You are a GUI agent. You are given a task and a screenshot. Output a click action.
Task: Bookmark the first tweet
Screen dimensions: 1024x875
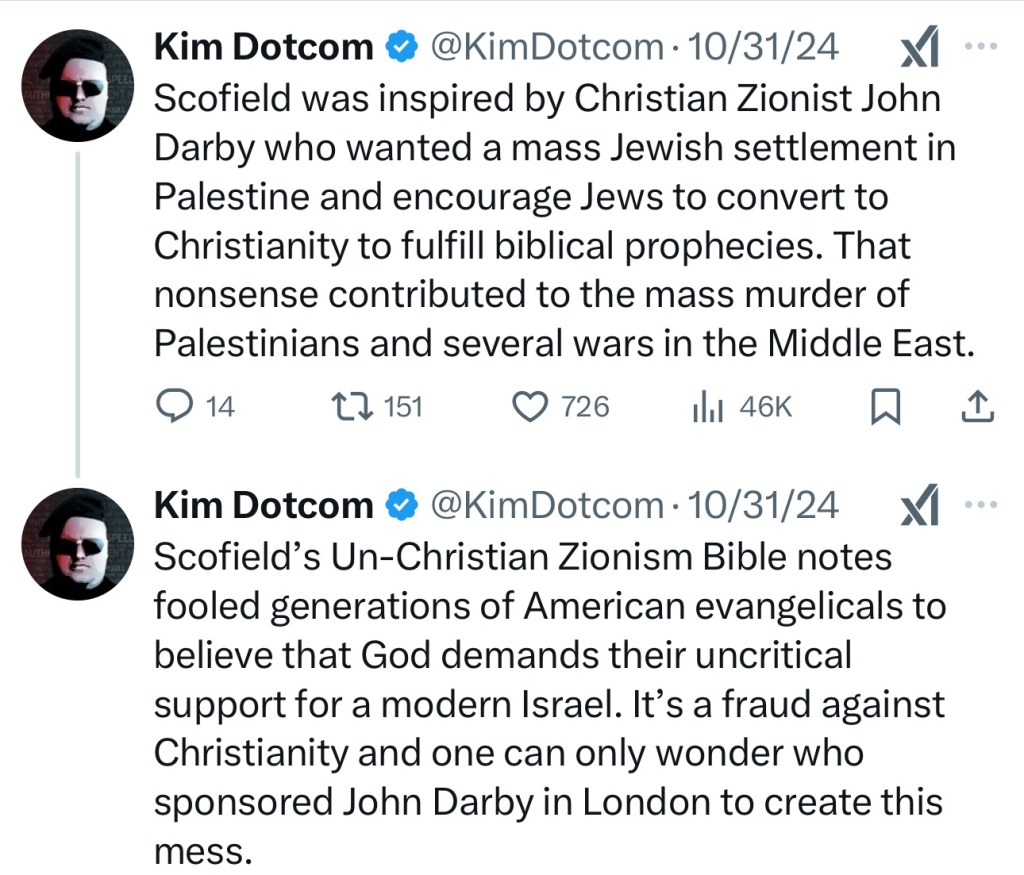(884, 406)
